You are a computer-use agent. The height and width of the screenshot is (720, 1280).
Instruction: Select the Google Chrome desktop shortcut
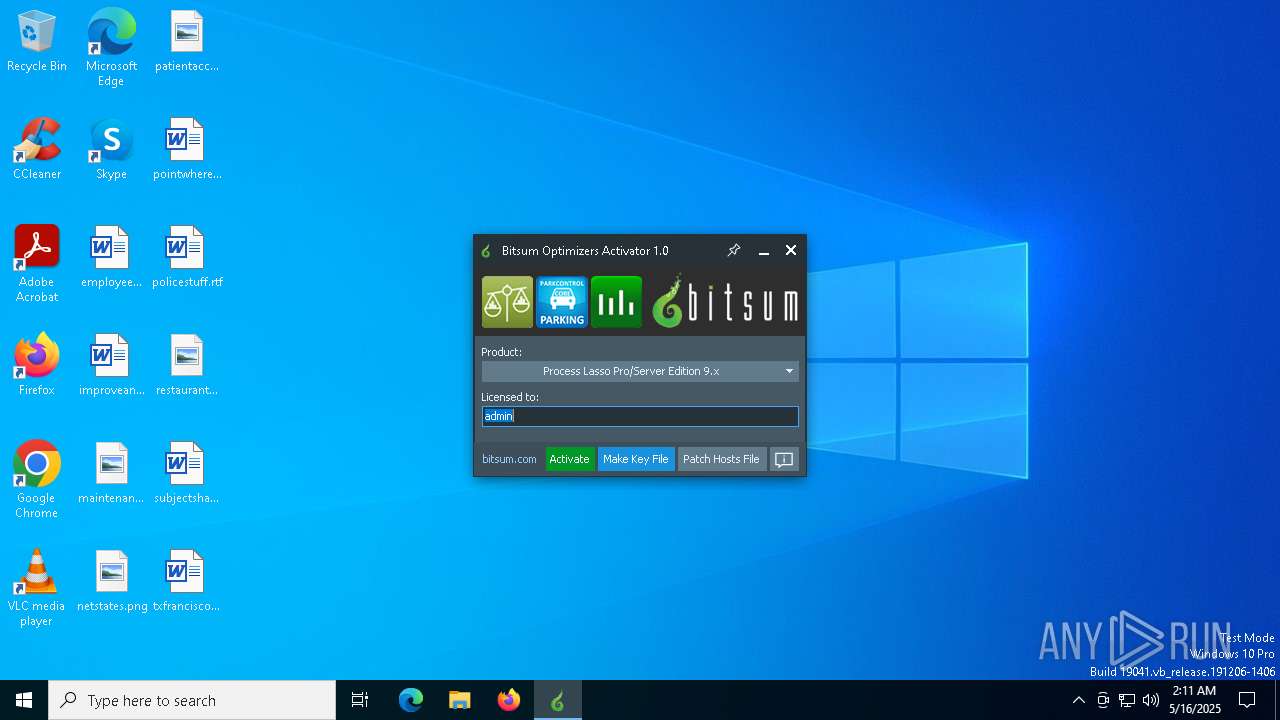pyautogui.click(x=37, y=480)
